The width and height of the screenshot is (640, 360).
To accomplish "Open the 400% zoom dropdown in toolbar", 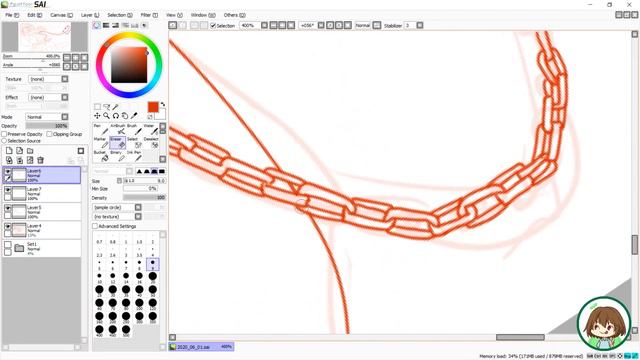I will (264, 25).
